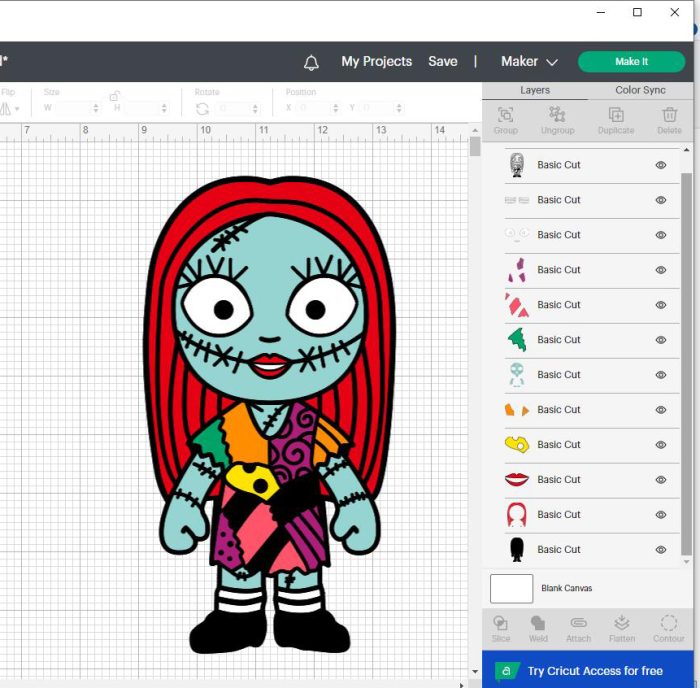Click the Flip tool icon
The image size is (700, 688).
5,108
